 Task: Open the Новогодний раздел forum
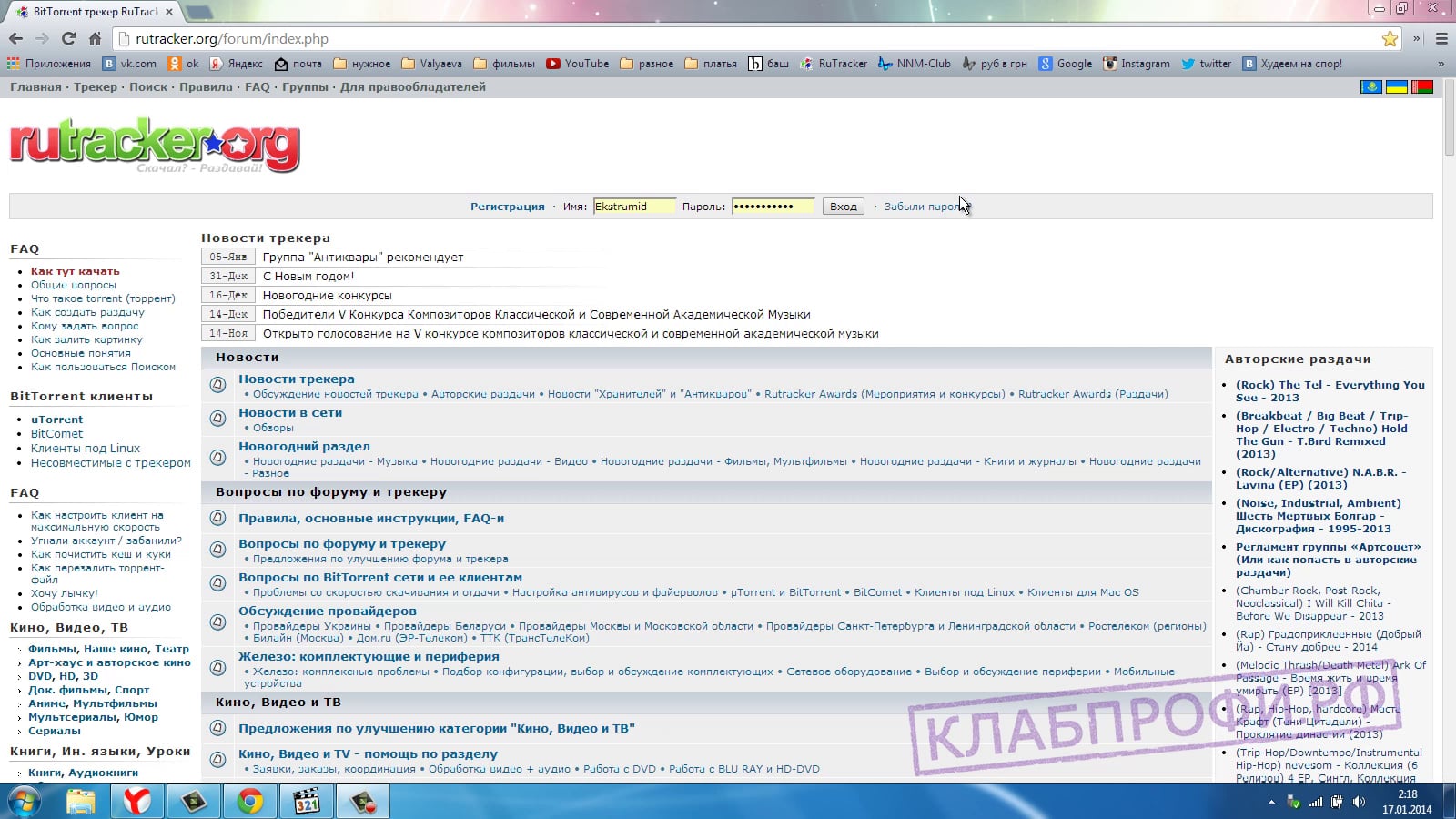tap(304, 446)
